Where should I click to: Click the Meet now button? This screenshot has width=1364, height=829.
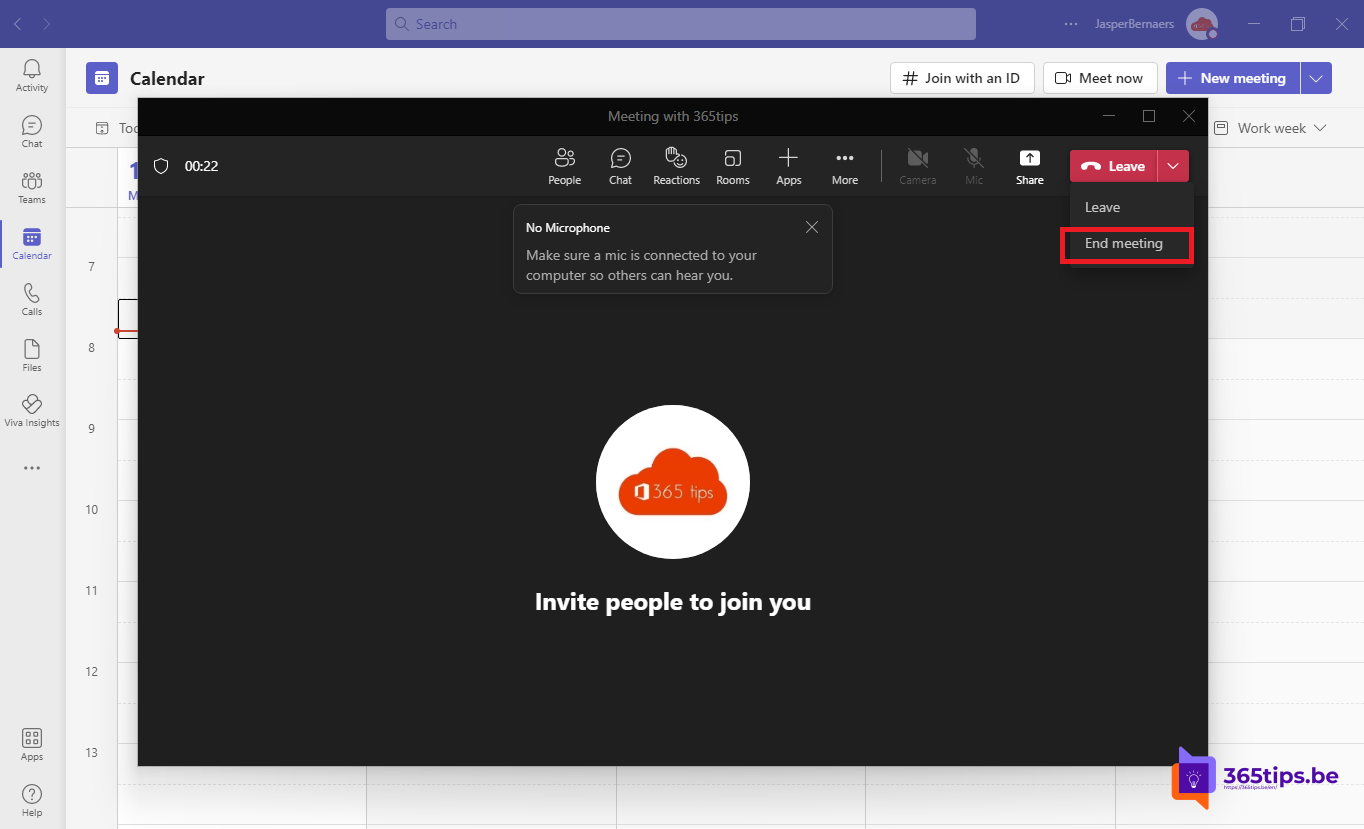tap(1099, 78)
